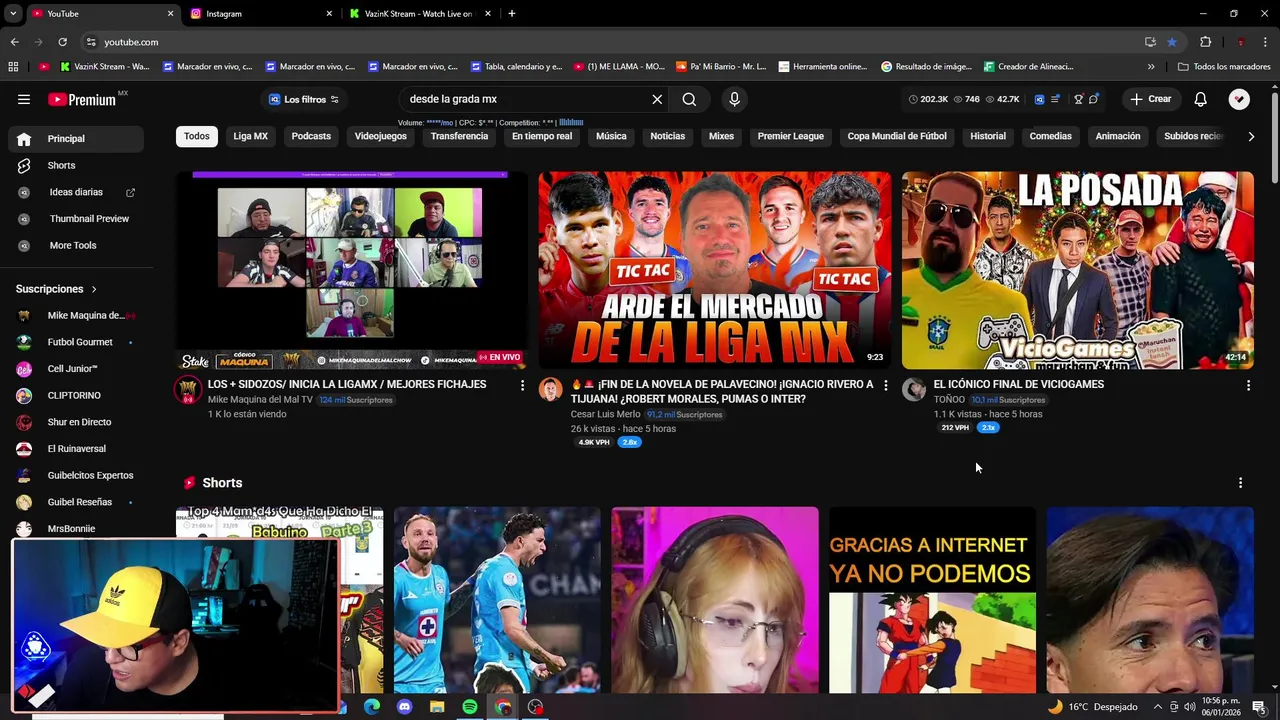Image resolution: width=1280 pixels, height=720 pixels.
Task: Open options menu for VicioGames video
Action: [x=1248, y=385]
